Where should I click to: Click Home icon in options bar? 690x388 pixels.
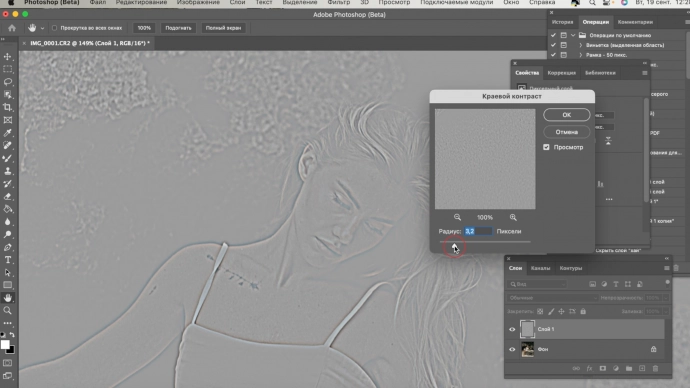[x=12, y=28]
